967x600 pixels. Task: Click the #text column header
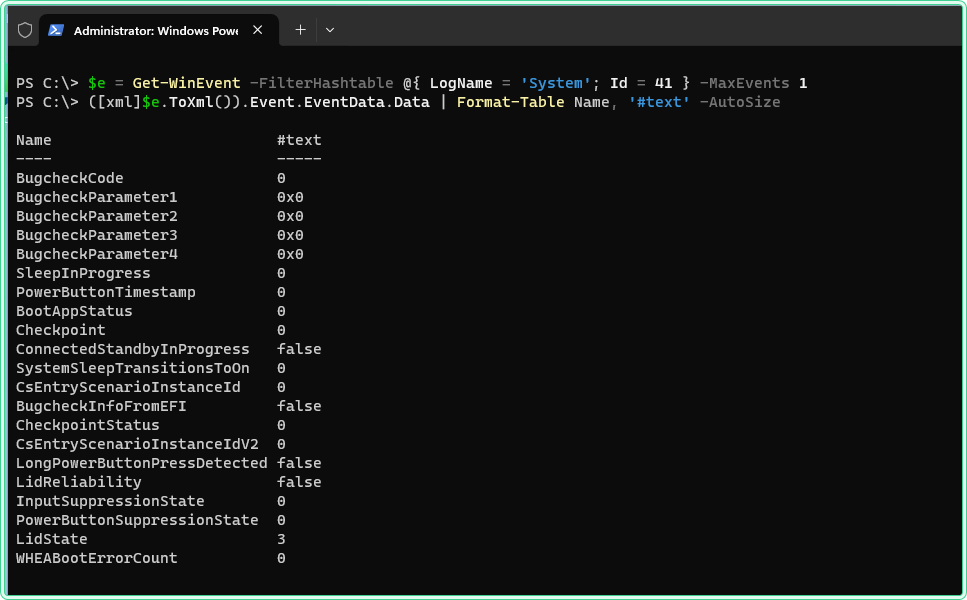(x=299, y=140)
